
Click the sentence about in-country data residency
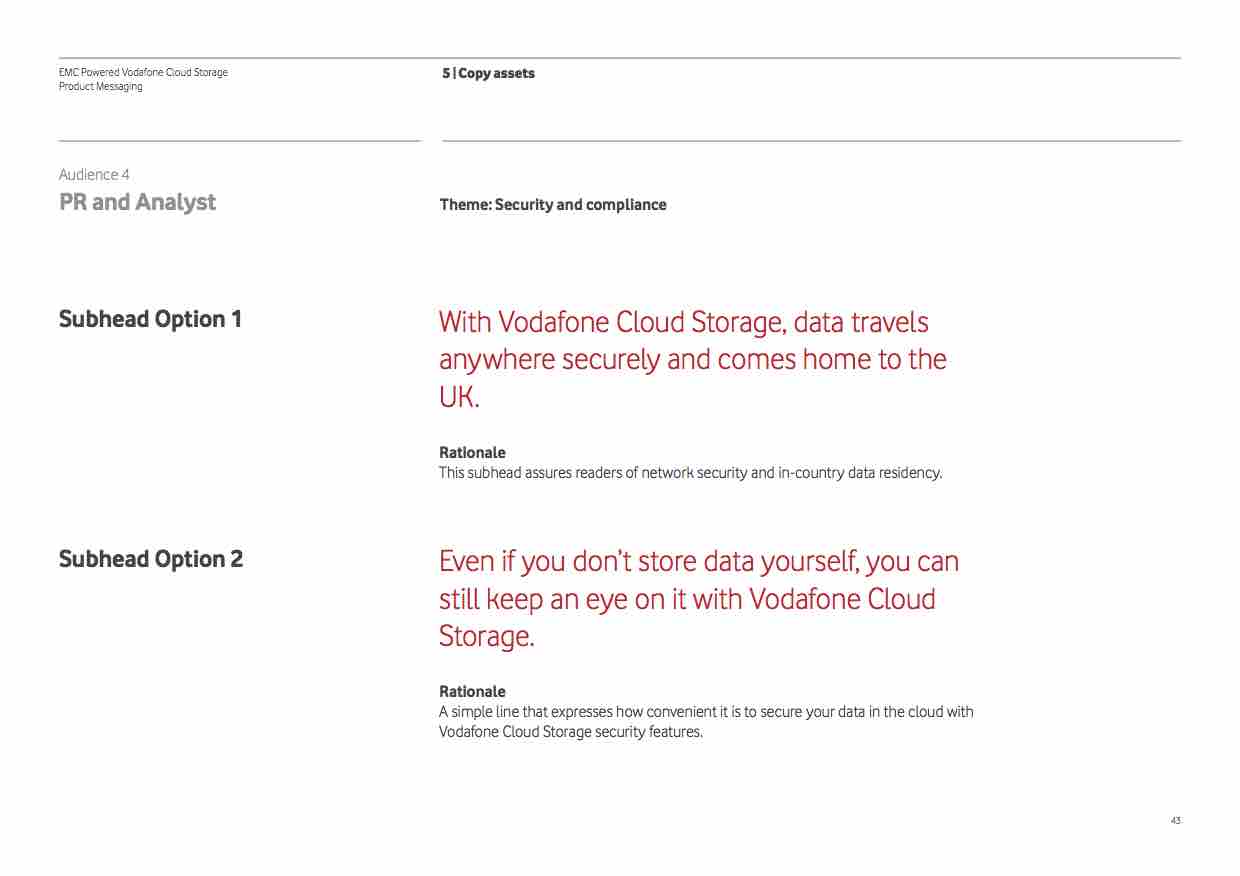point(690,473)
